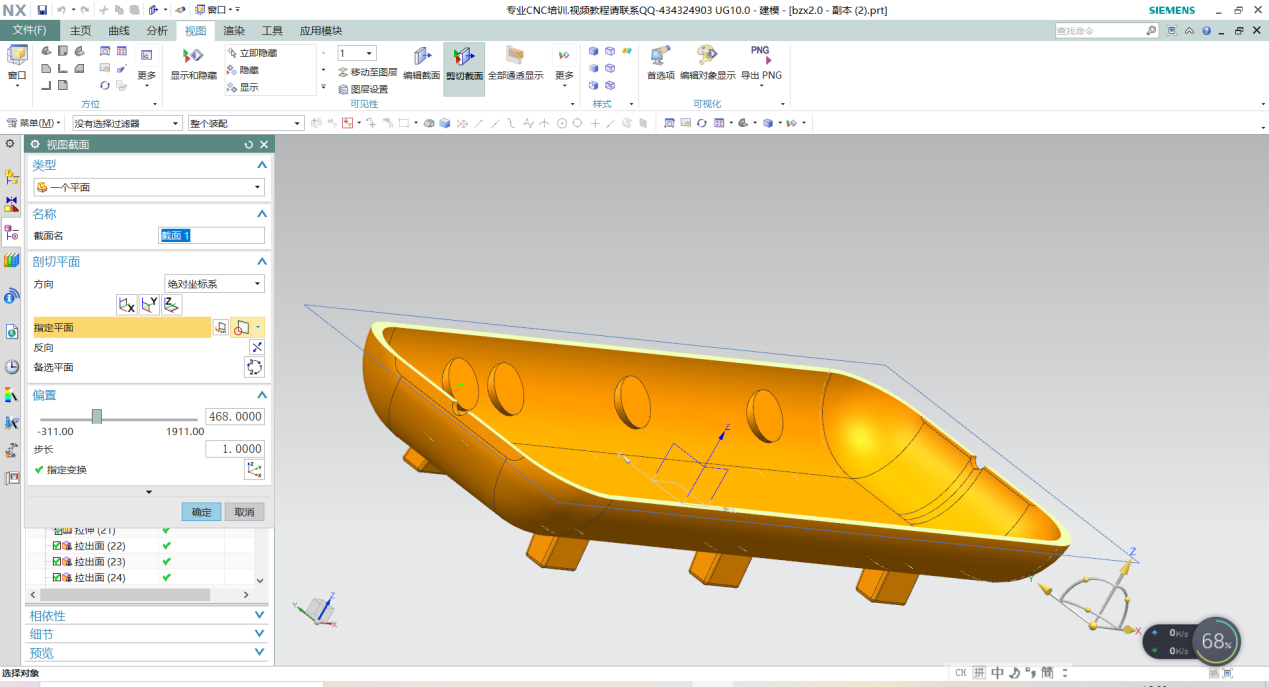Open the 文件(F) menu

(x=29, y=31)
